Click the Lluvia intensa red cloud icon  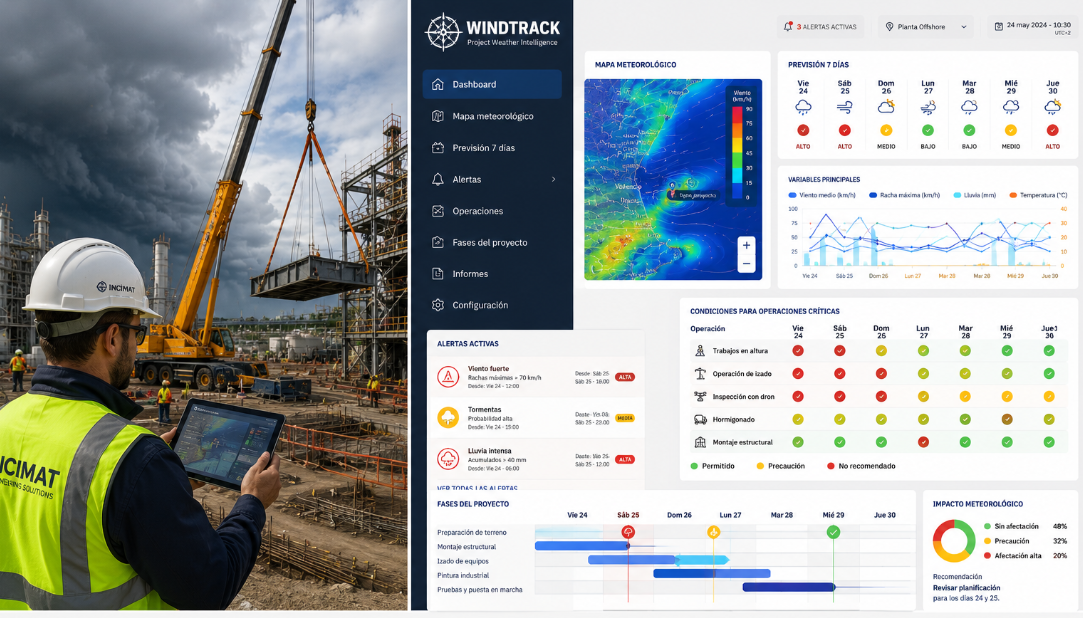coord(448,458)
